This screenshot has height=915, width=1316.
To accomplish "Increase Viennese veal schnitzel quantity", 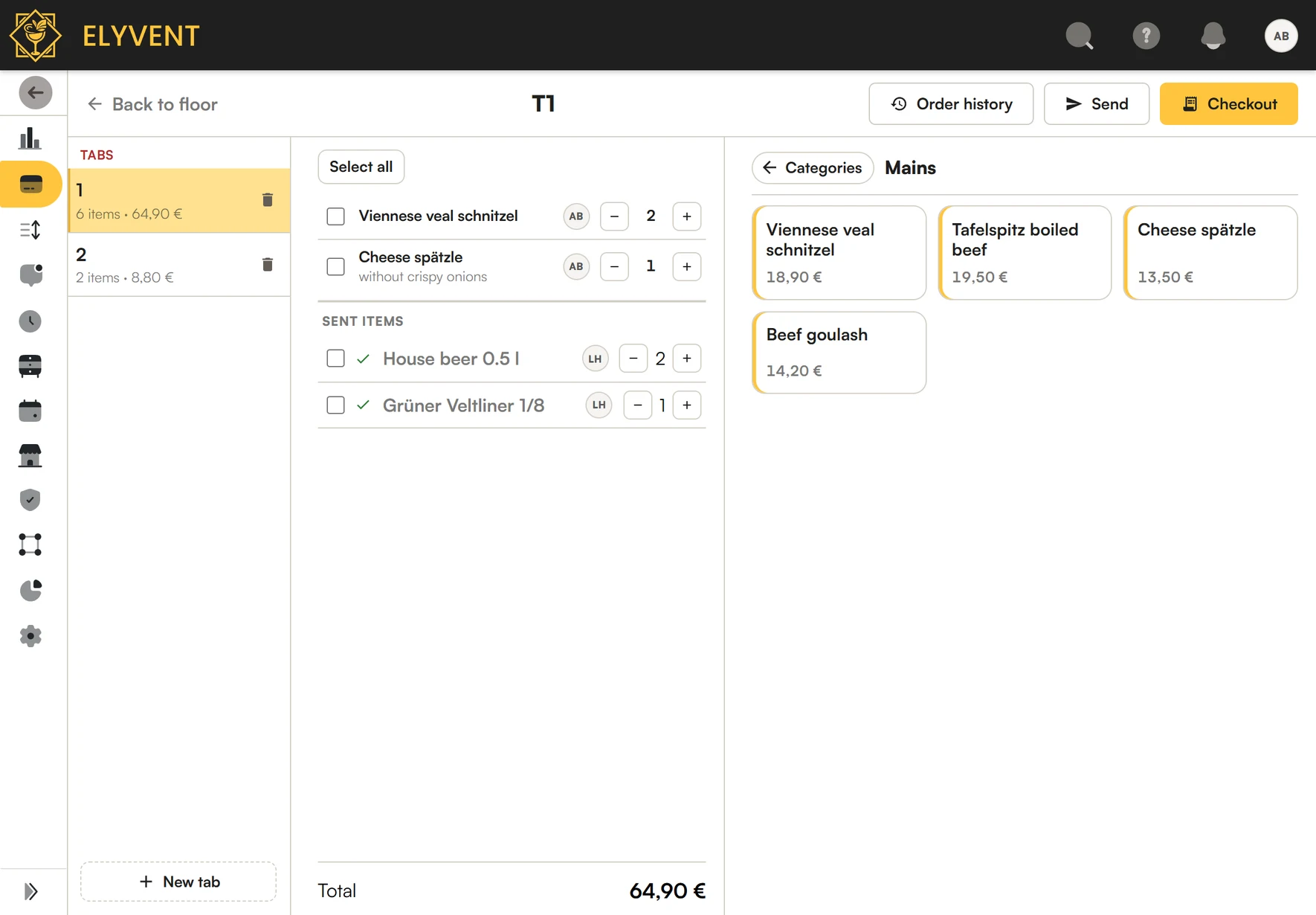I will [x=687, y=216].
